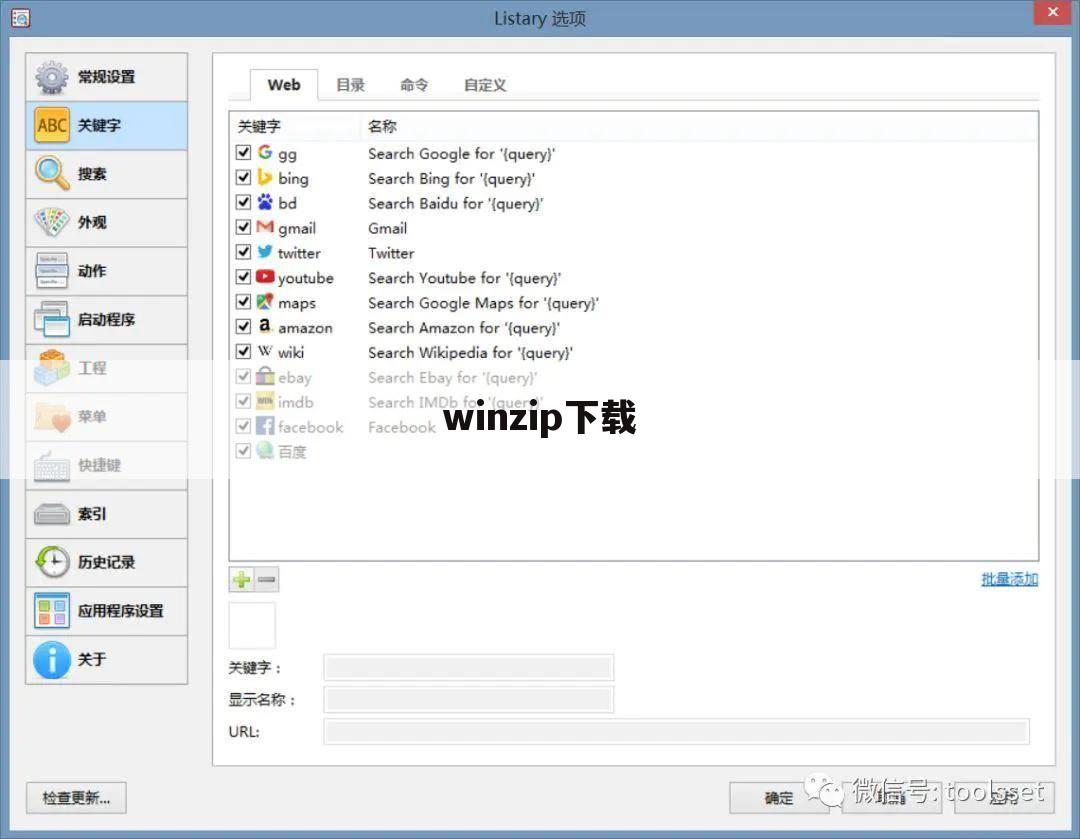The width and height of the screenshot is (1080, 839).
Task: Click the Bing icon in bing row
Action: pos(265,177)
